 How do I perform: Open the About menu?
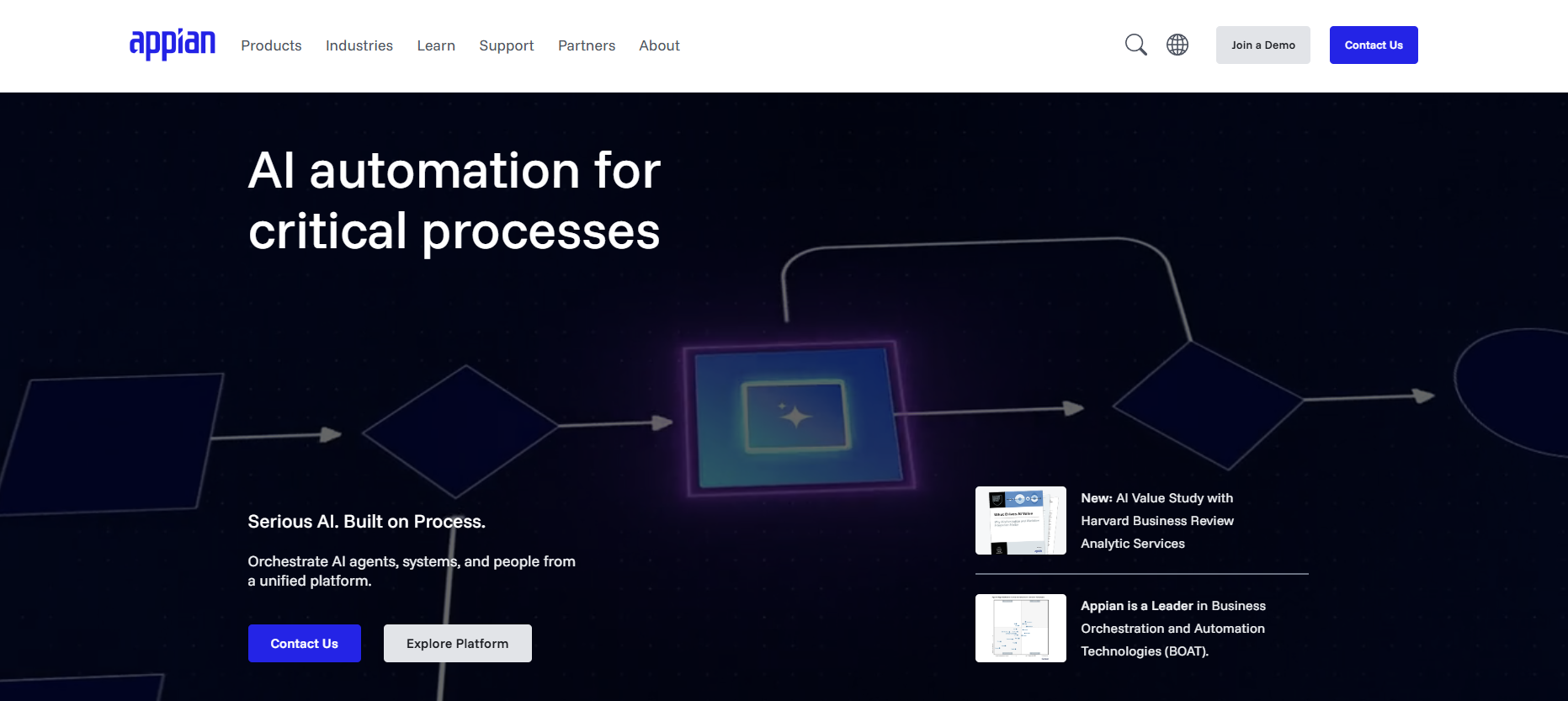coord(659,45)
